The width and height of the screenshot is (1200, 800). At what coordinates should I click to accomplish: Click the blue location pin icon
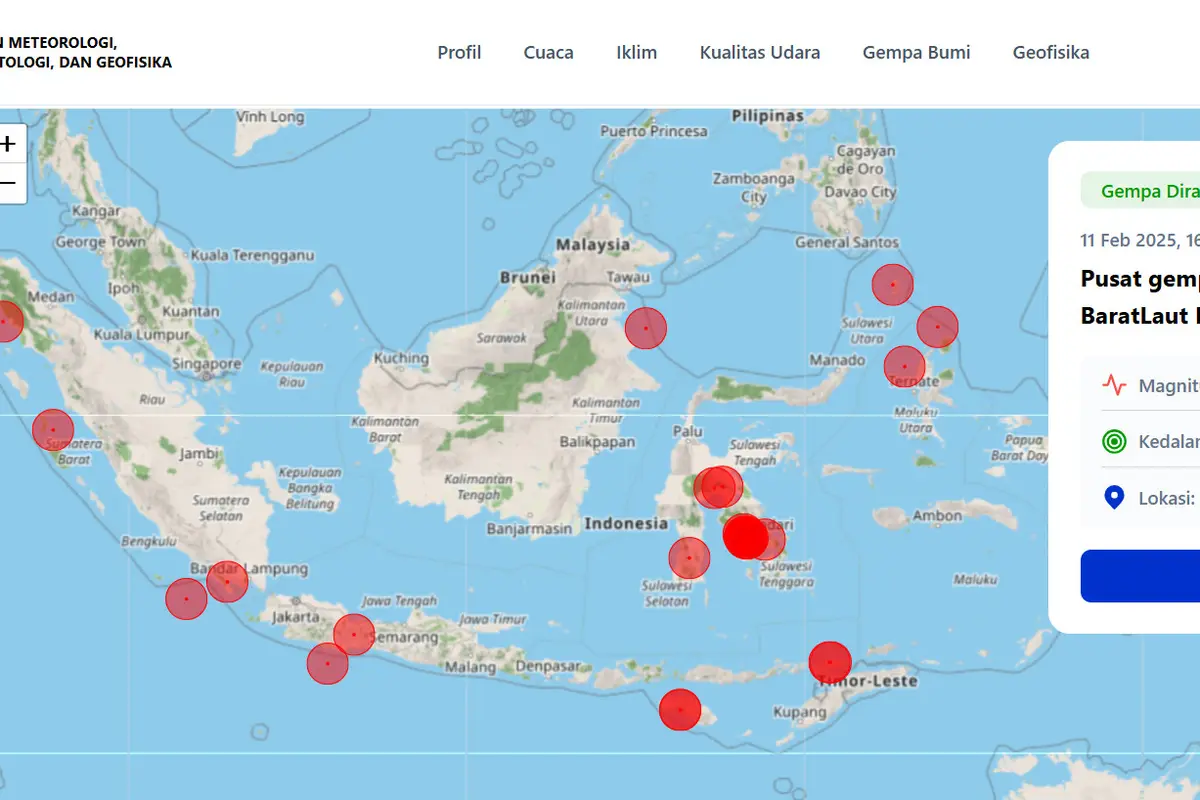(x=1114, y=497)
